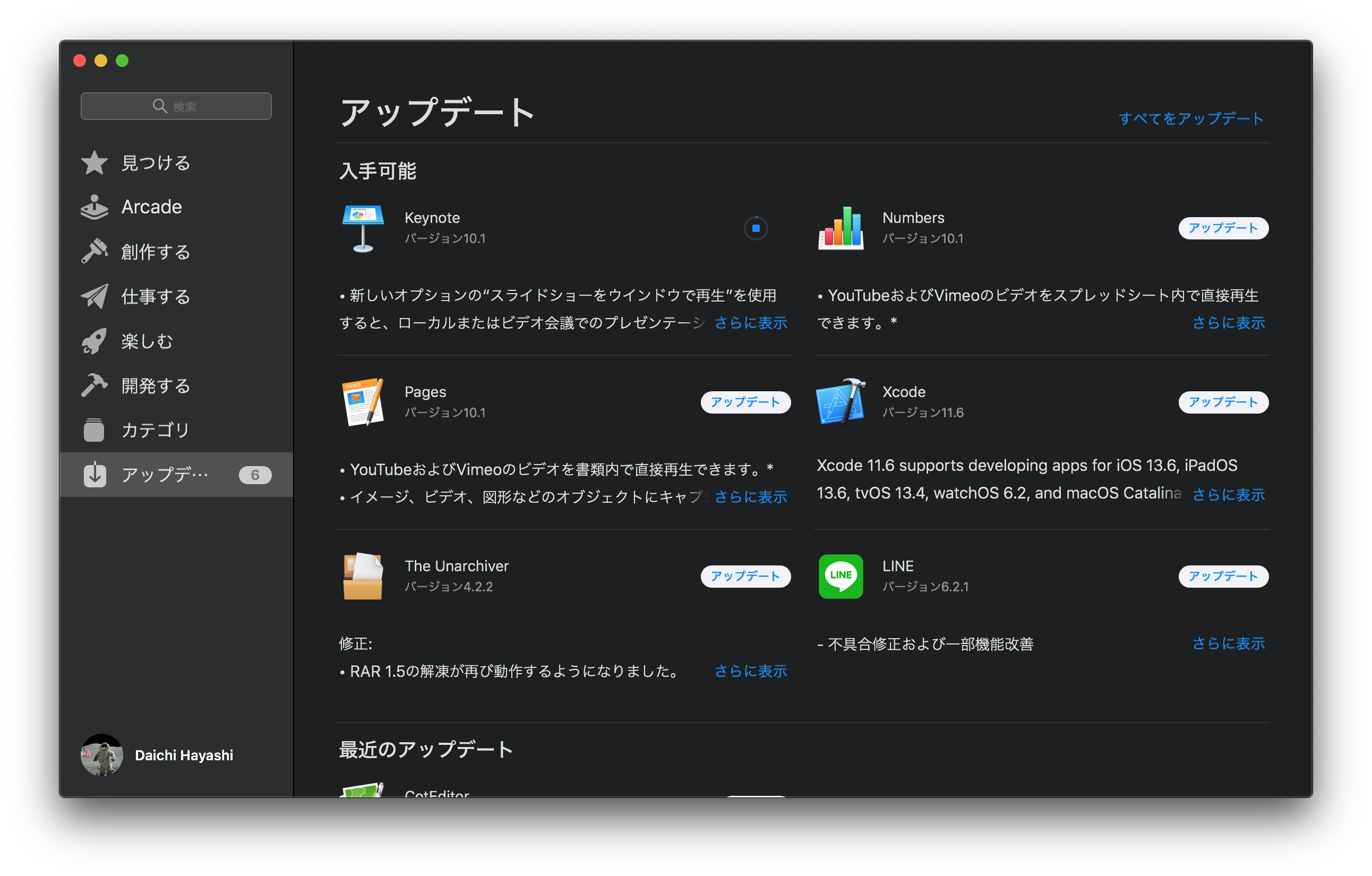Go to カテゴリ section
The image size is (1372, 876).
tap(176, 430)
